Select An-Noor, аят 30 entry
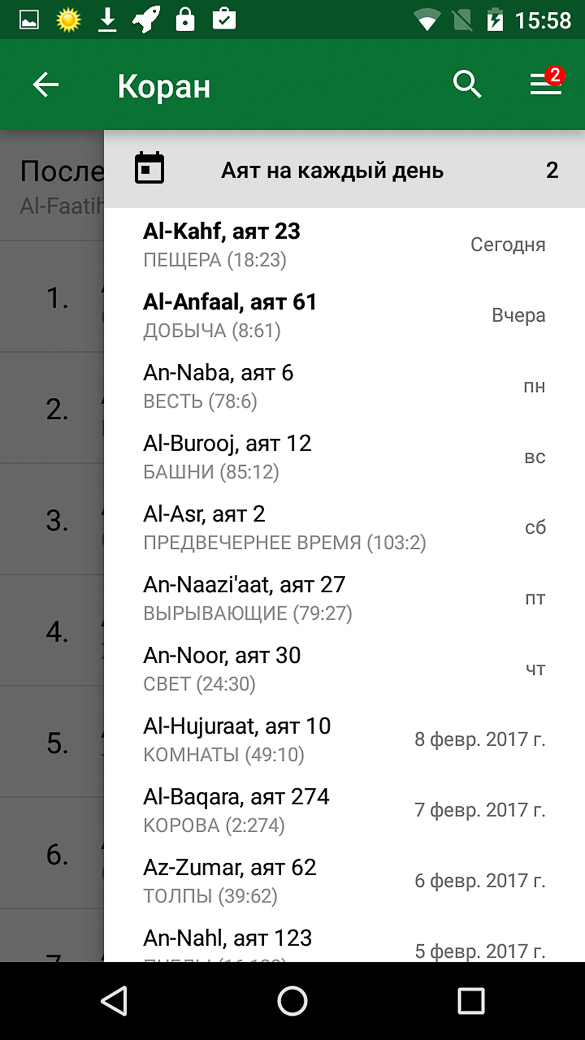585x1040 pixels. pyautogui.click(x=344, y=669)
